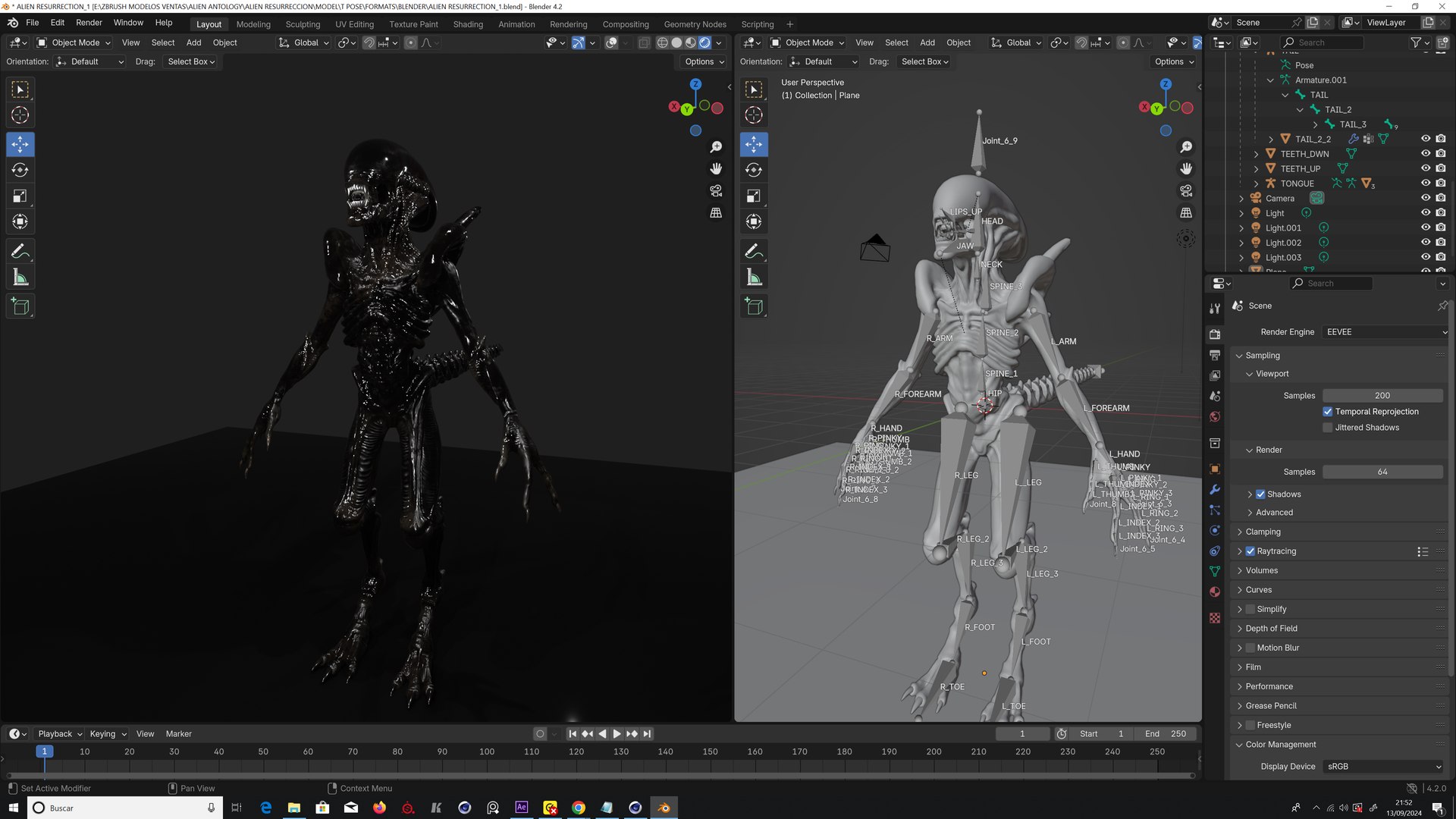
Task: Activate the Annotate tool in left viewport
Action: tap(20, 251)
